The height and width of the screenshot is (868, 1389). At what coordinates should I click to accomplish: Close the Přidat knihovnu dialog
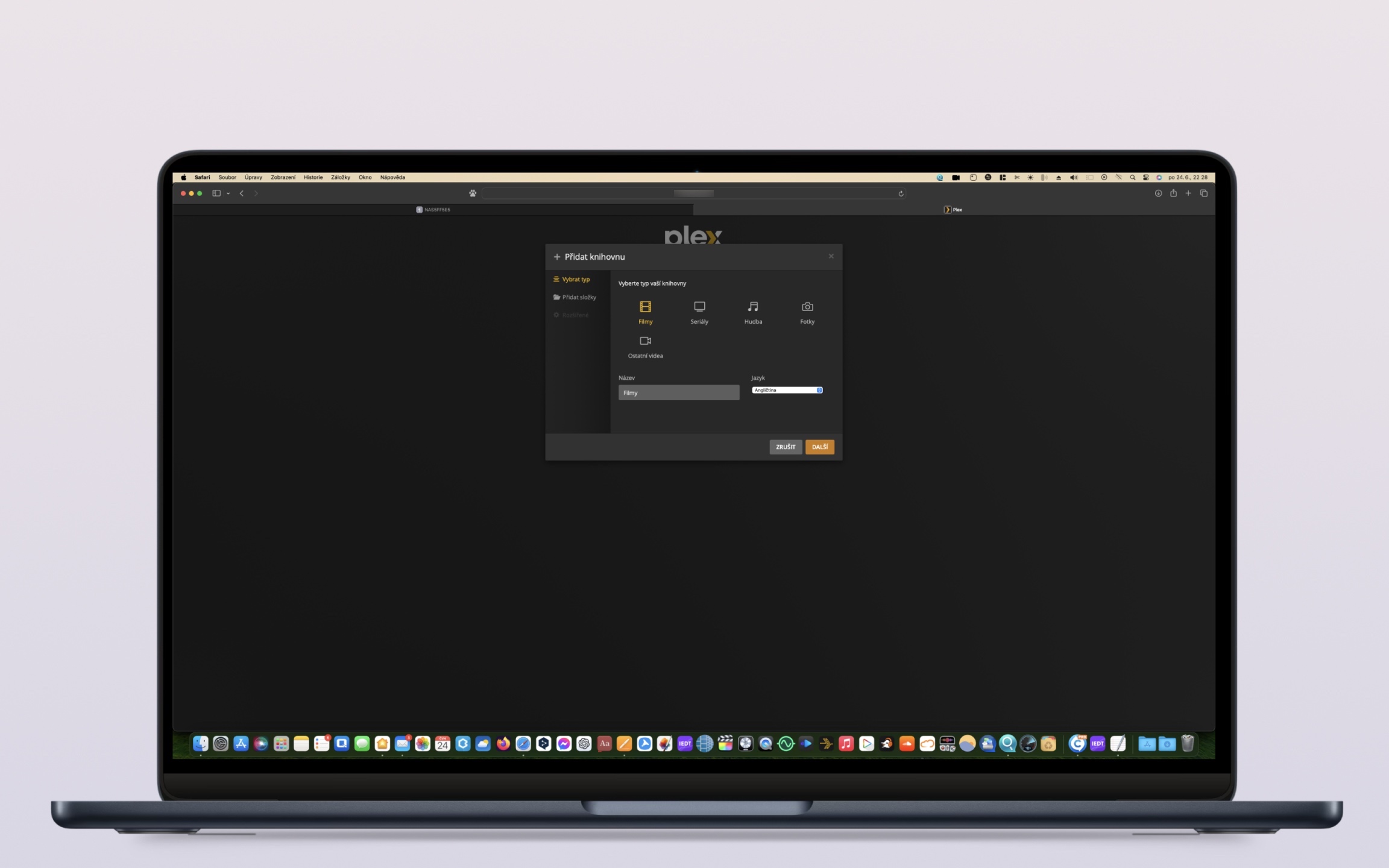coord(831,256)
